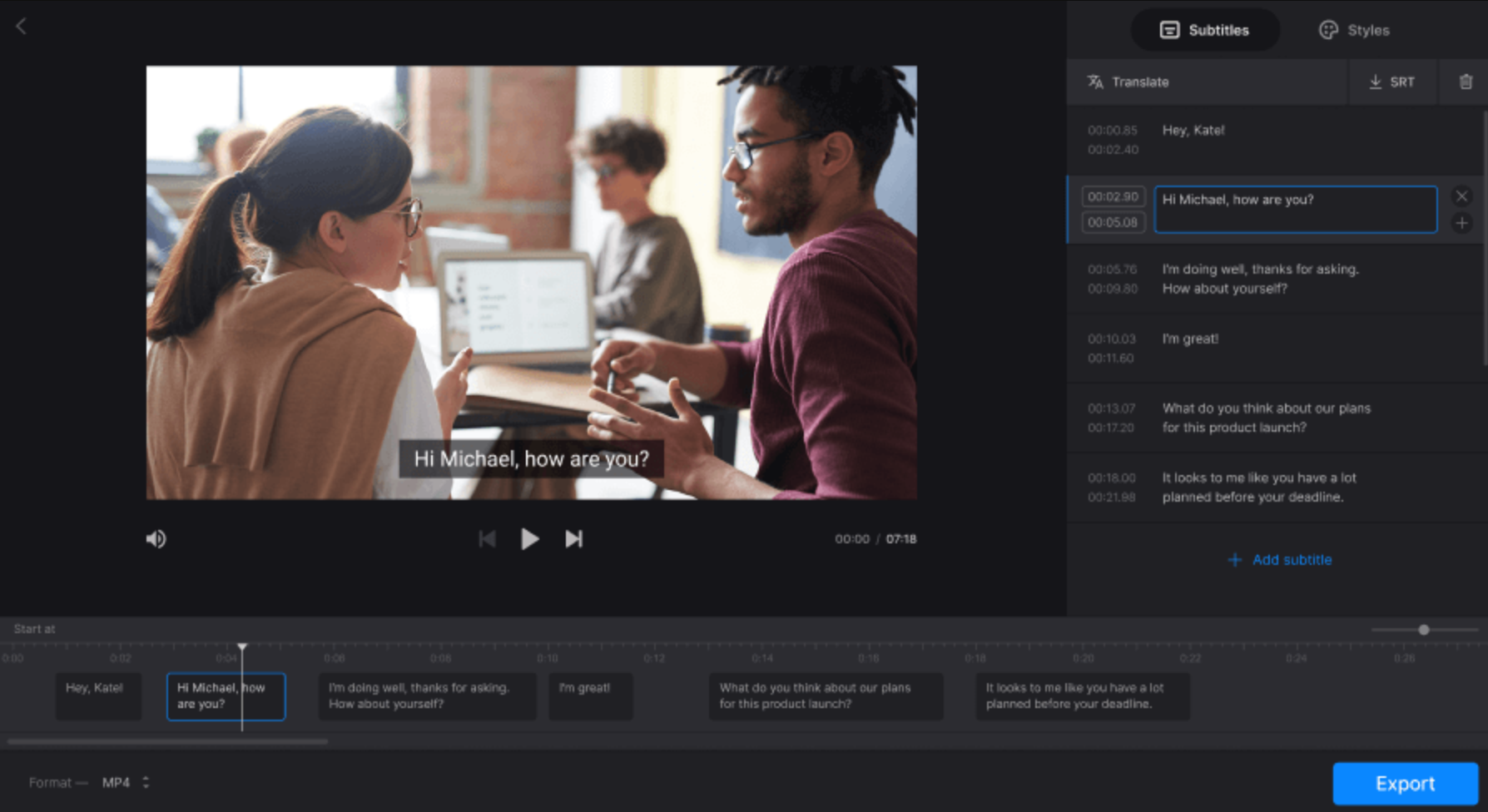
Task: Skip to the start of the video
Action: (488, 538)
